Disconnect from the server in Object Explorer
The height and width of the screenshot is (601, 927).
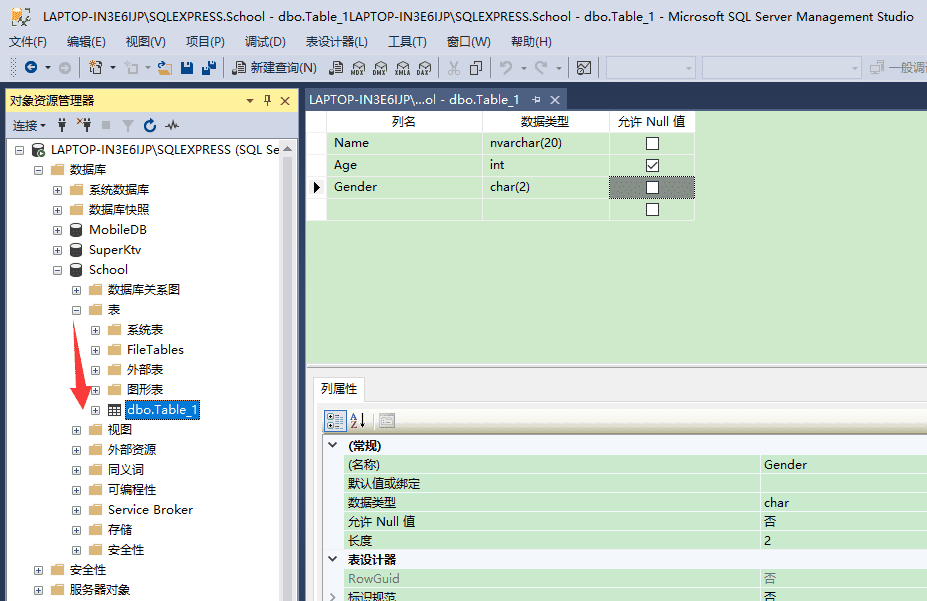(x=85, y=125)
